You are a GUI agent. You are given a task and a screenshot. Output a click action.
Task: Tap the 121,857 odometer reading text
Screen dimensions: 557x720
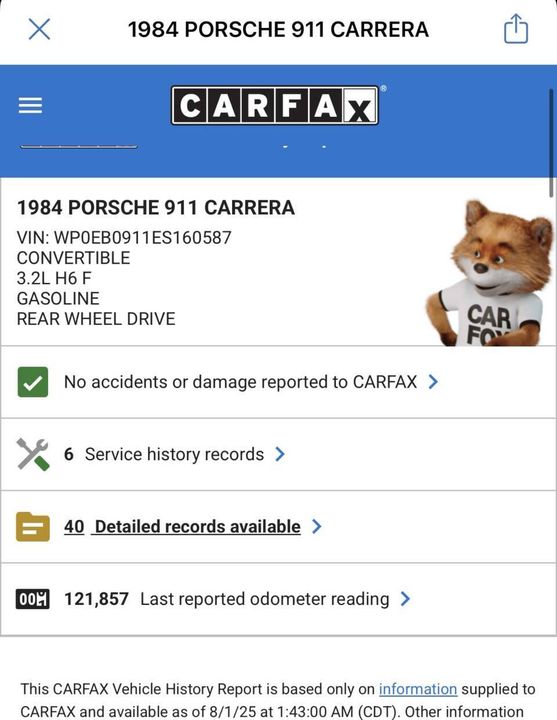[96, 599]
